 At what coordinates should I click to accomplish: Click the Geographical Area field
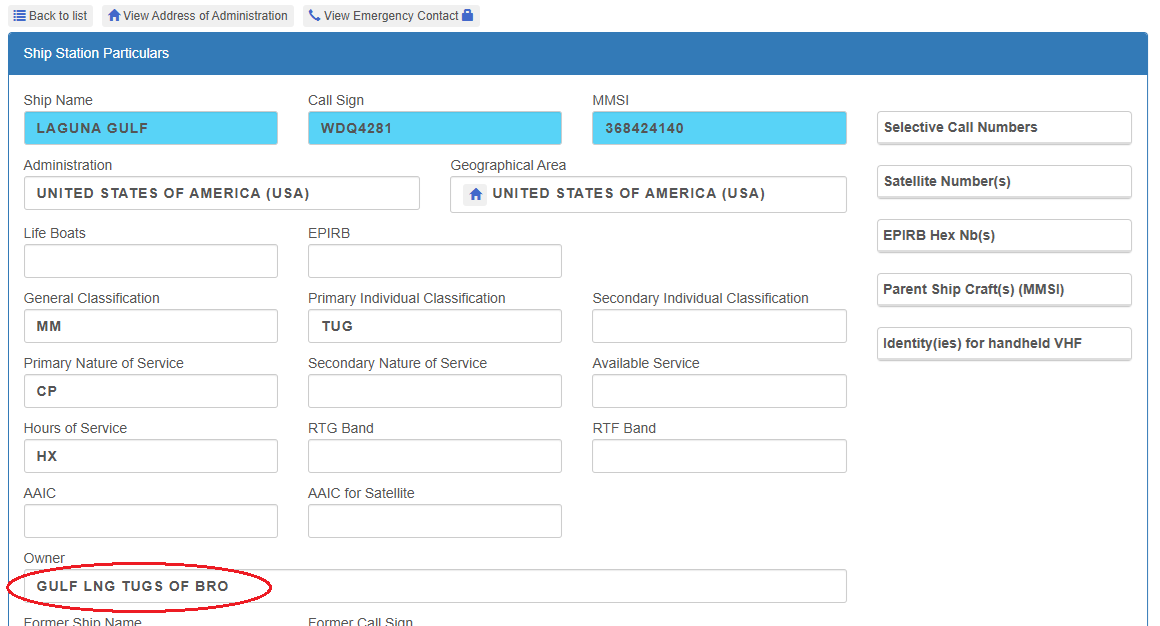point(648,195)
